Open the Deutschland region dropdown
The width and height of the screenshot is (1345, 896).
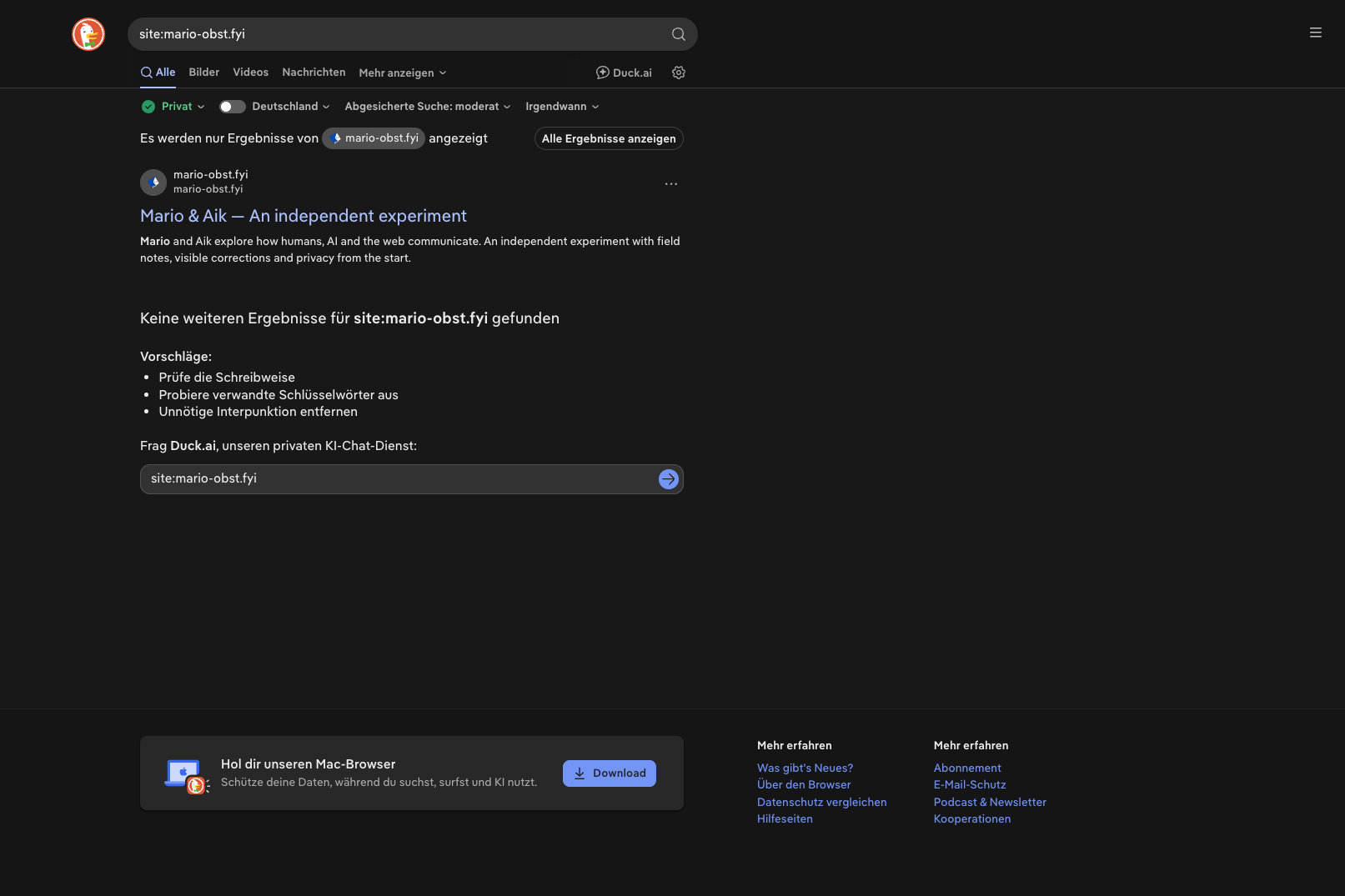coord(291,107)
